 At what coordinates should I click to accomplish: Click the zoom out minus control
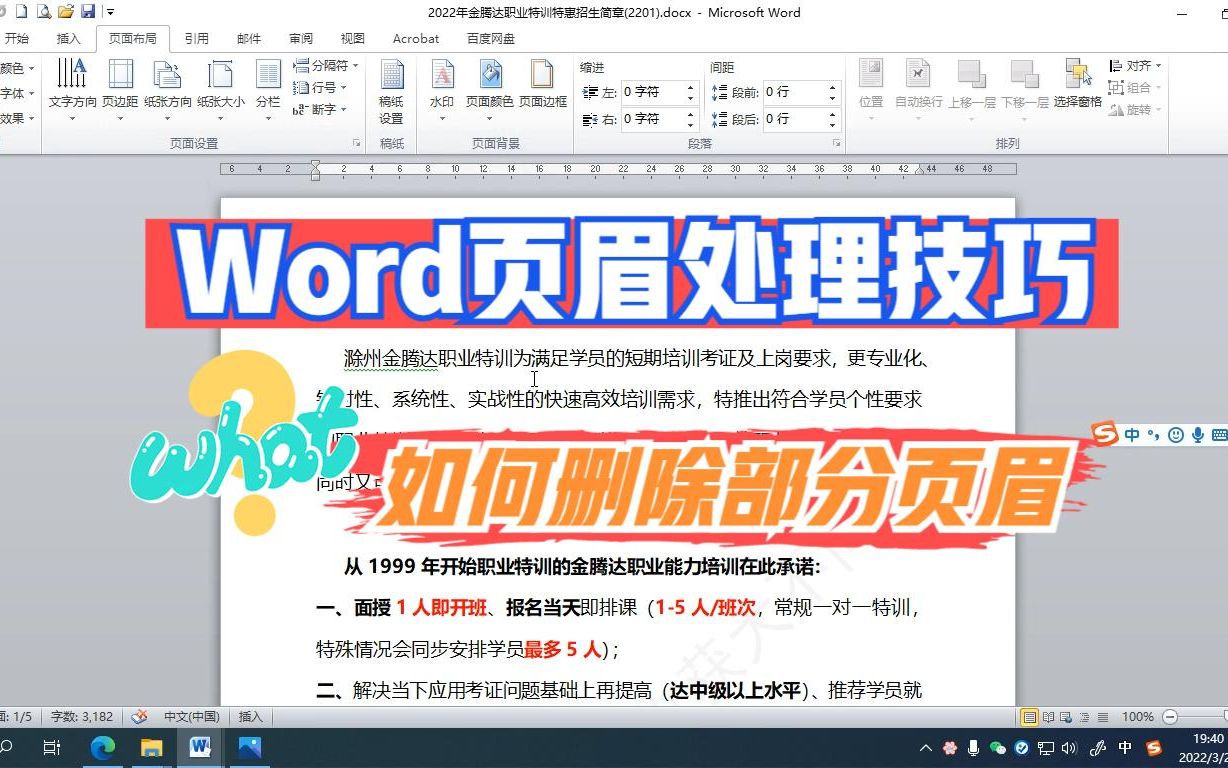[x=1170, y=716]
